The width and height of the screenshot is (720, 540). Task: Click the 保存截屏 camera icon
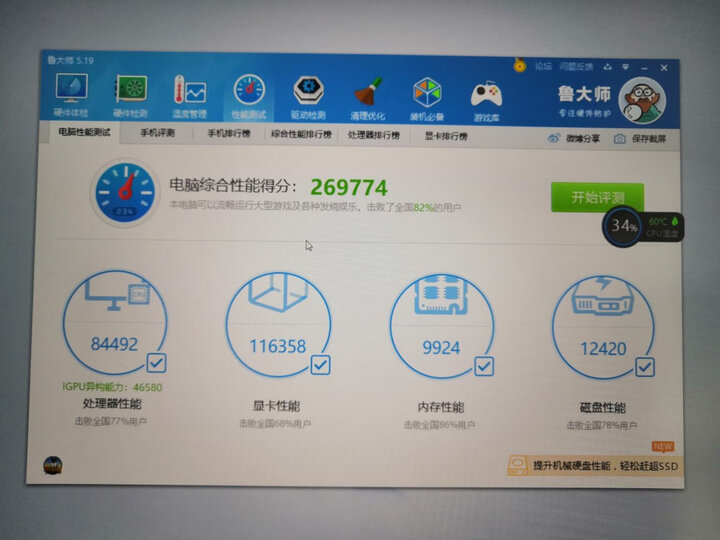click(x=619, y=139)
